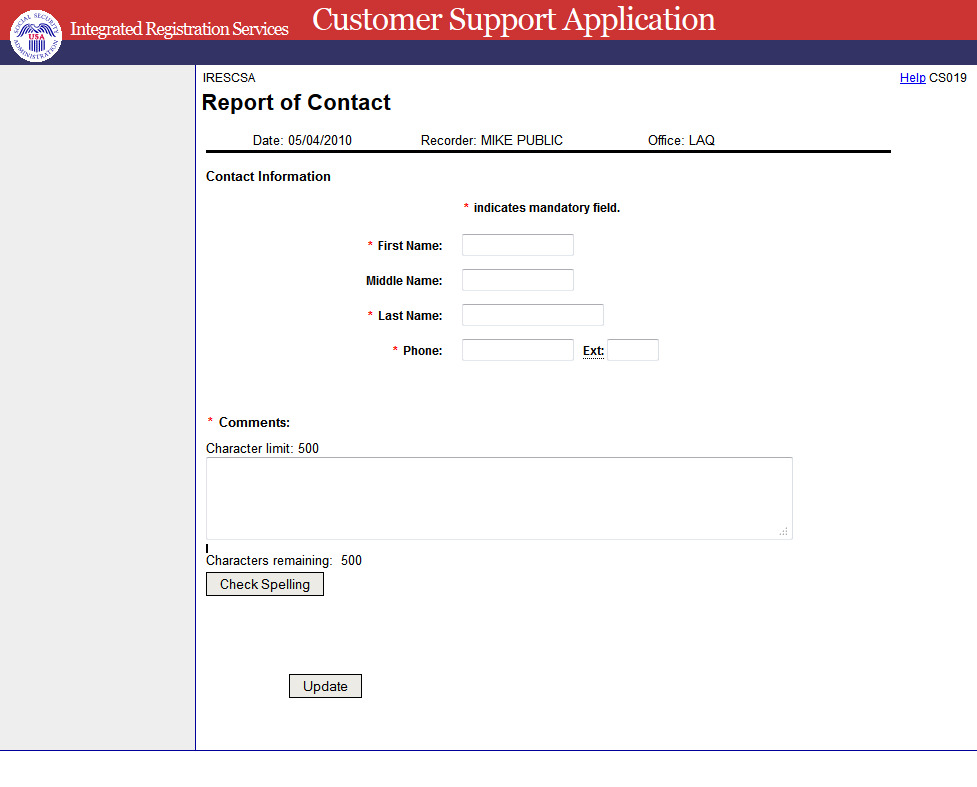Click the Social Security Administration seal logo
977x787 pixels.
[36, 36]
